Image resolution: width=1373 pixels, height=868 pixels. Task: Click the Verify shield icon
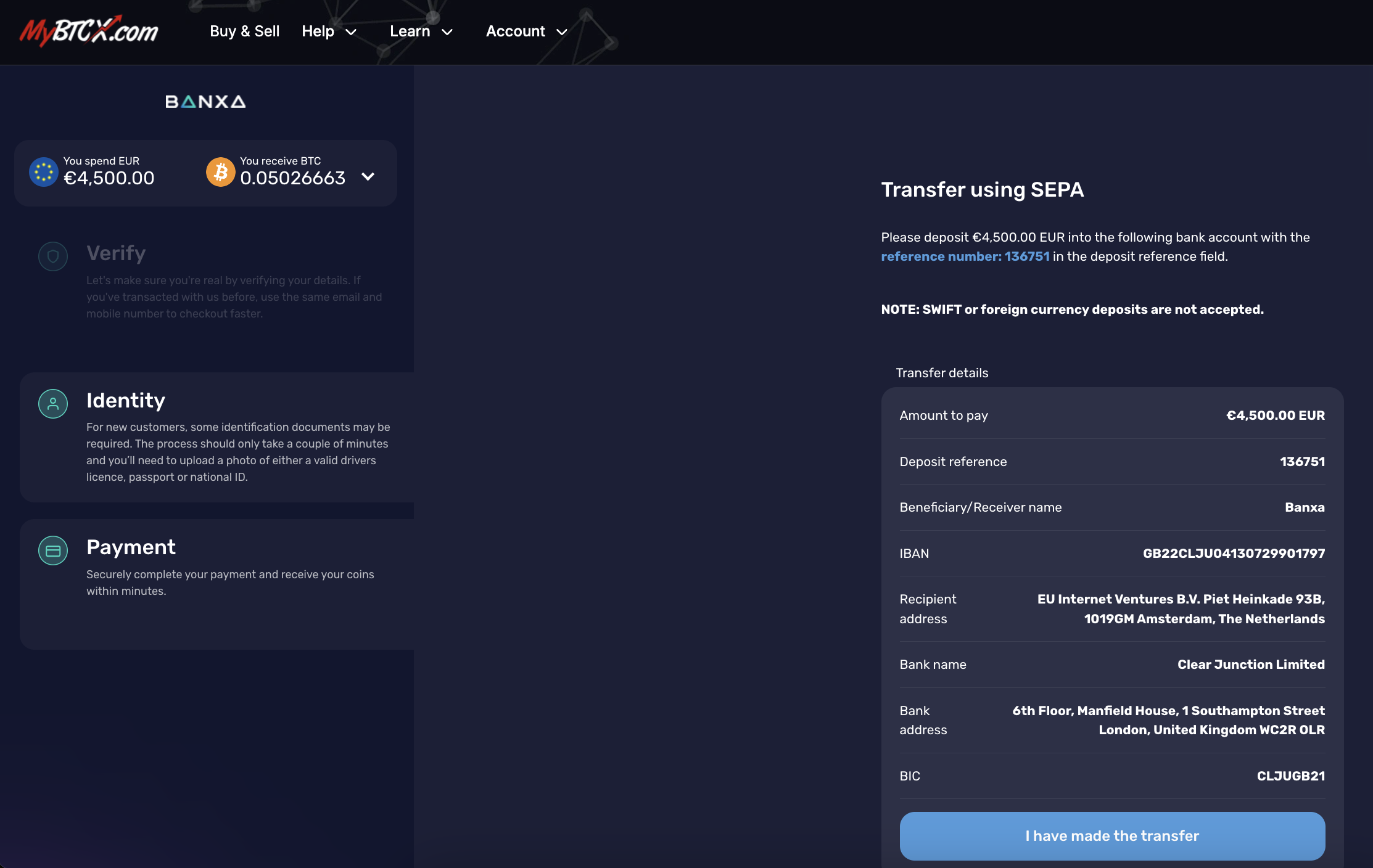[x=53, y=256]
